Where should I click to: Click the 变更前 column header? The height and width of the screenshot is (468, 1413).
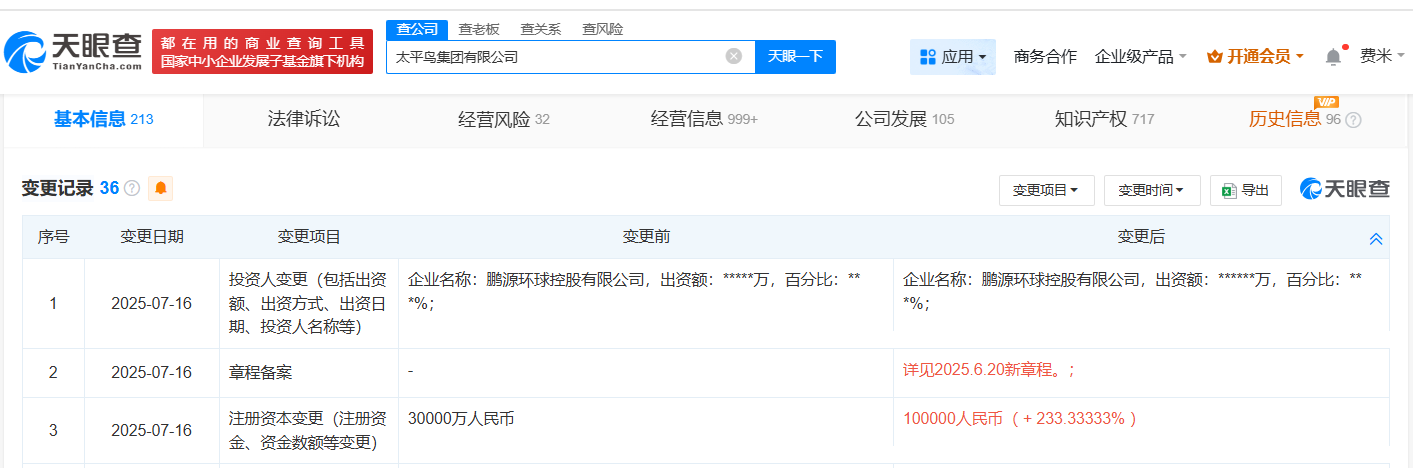point(646,237)
